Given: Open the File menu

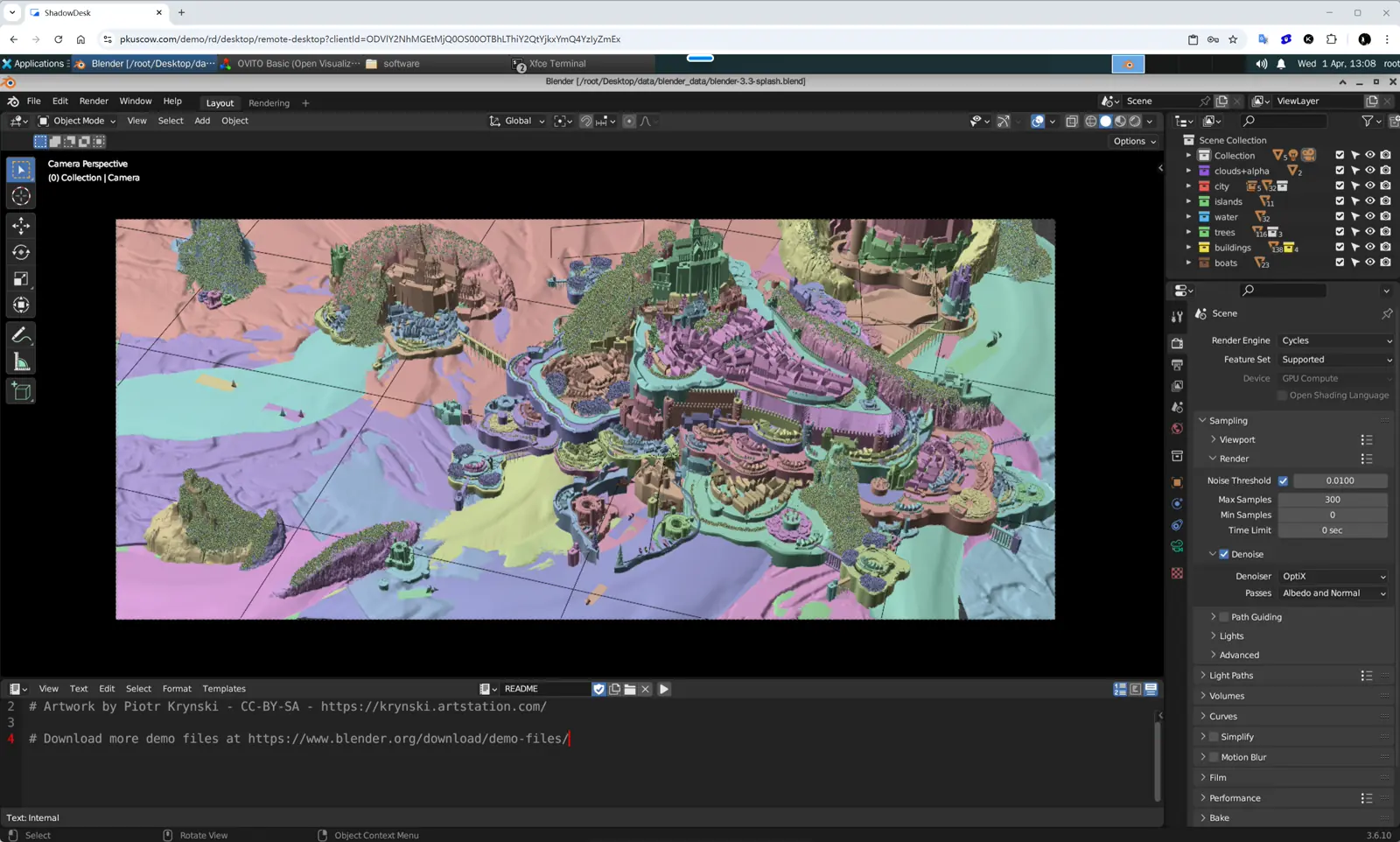Looking at the screenshot, I should click(x=34, y=102).
